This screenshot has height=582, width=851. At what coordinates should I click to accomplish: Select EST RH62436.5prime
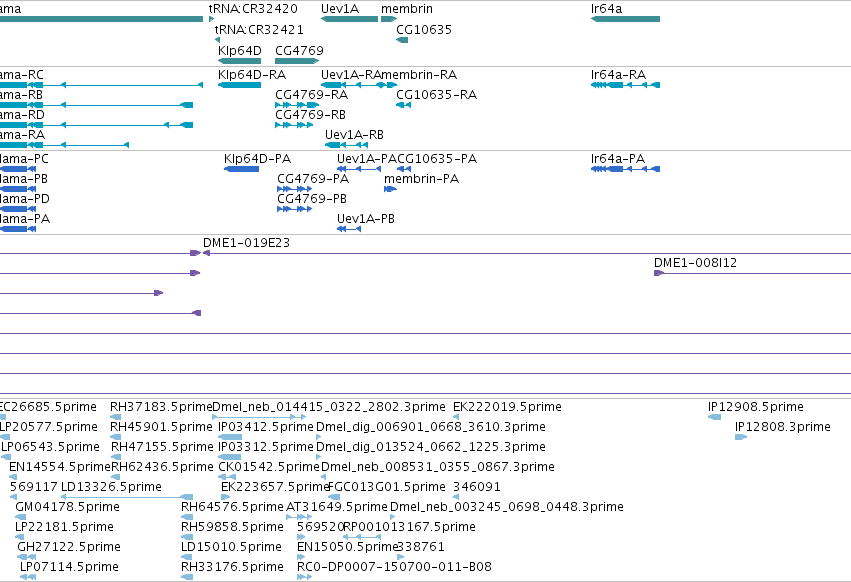pos(117,477)
